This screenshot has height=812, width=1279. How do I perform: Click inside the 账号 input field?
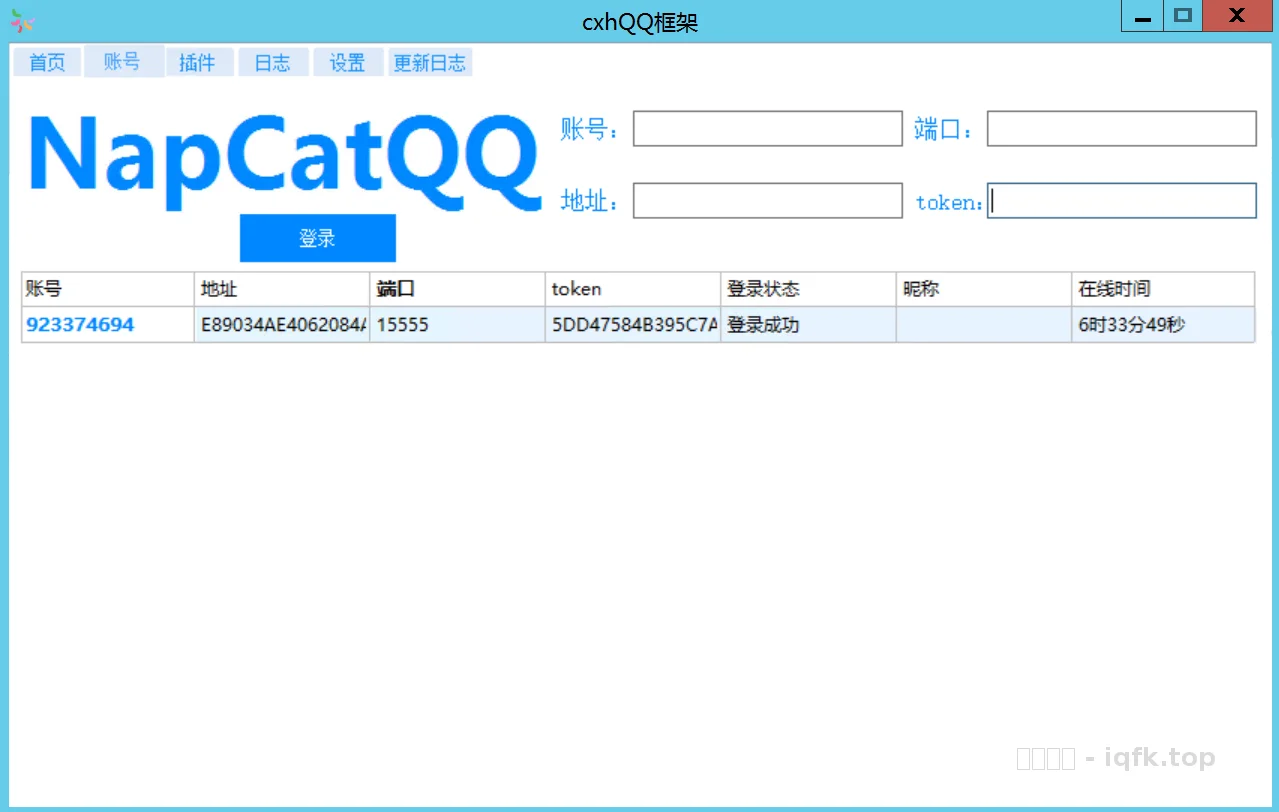[x=766, y=128]
